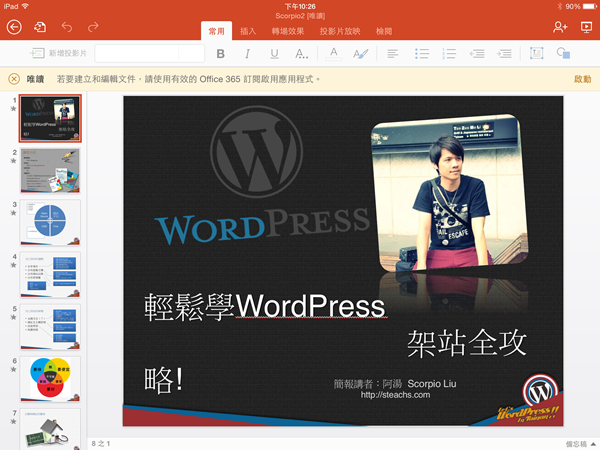
Task: Start slideshow from the play icon
Action: tap(586, 28)
